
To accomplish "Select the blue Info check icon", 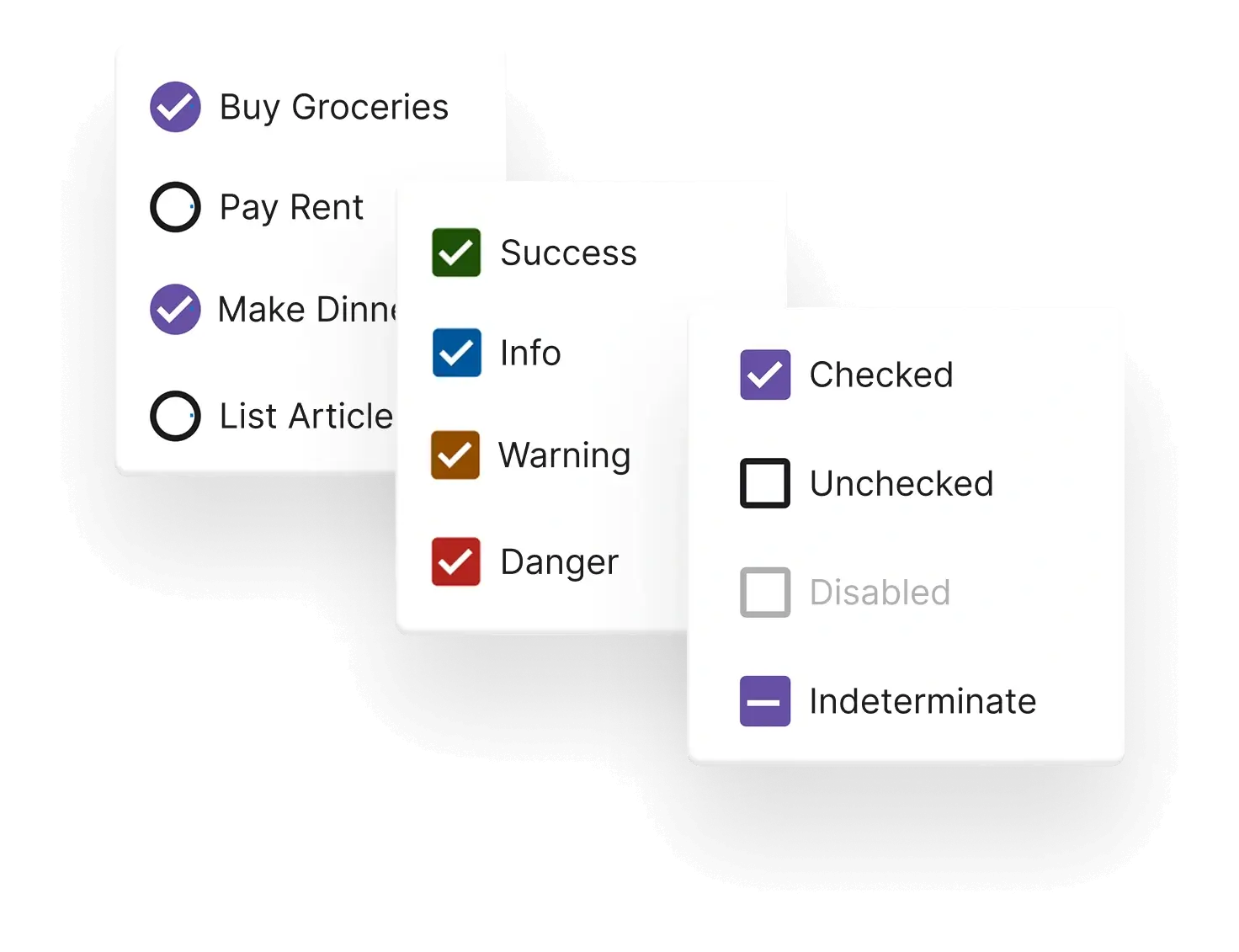I will [x=455, y=353].
